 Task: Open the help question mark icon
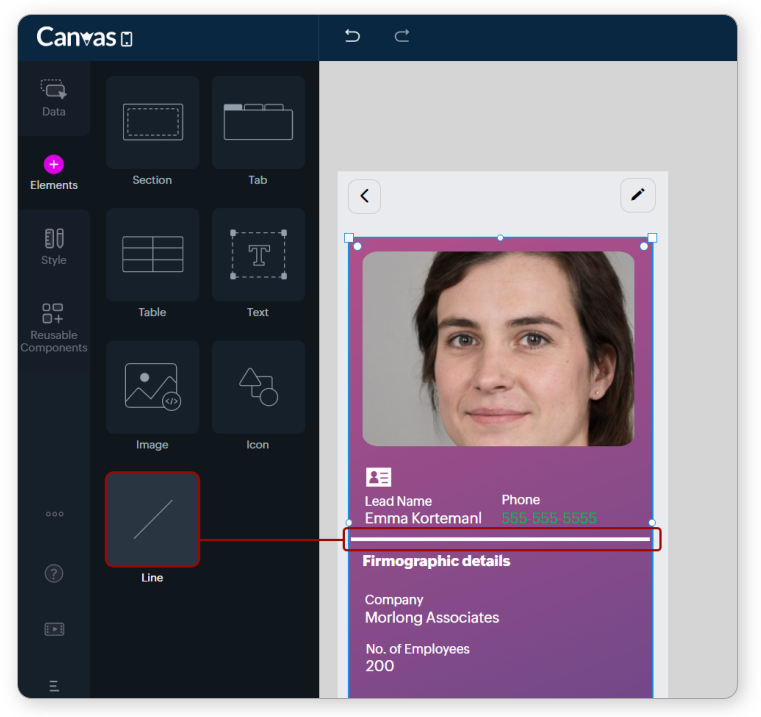[54, 573]
